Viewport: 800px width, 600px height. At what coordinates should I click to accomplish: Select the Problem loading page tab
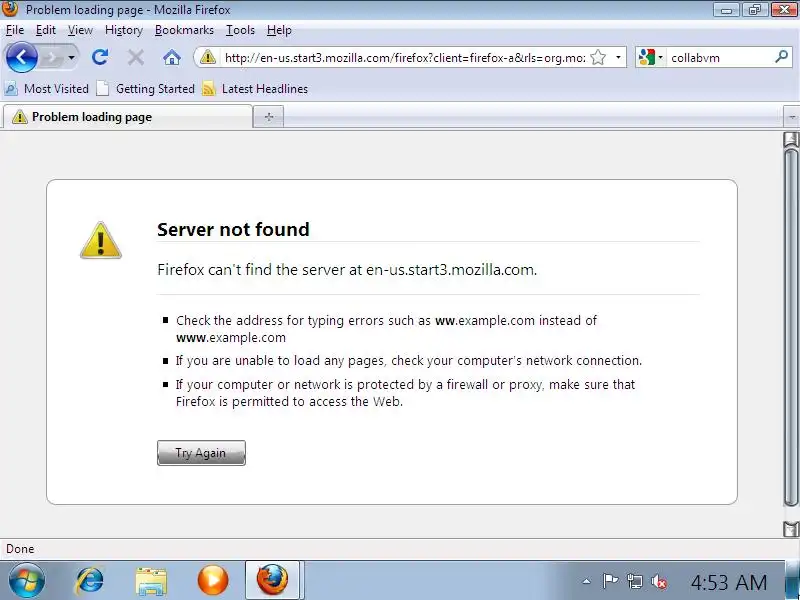(x=128, y=117)
